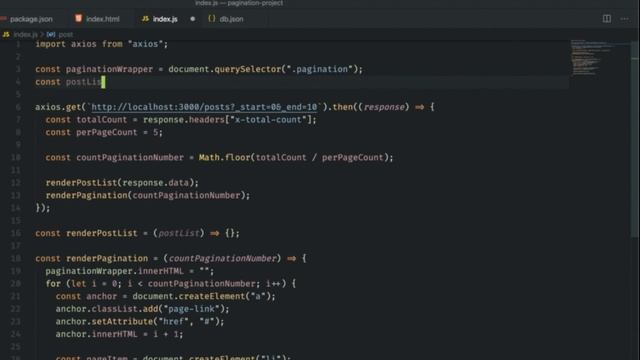Open the editor more actions menu
Image resolution: width=640 pixels, height=360 pixels.
624,19
